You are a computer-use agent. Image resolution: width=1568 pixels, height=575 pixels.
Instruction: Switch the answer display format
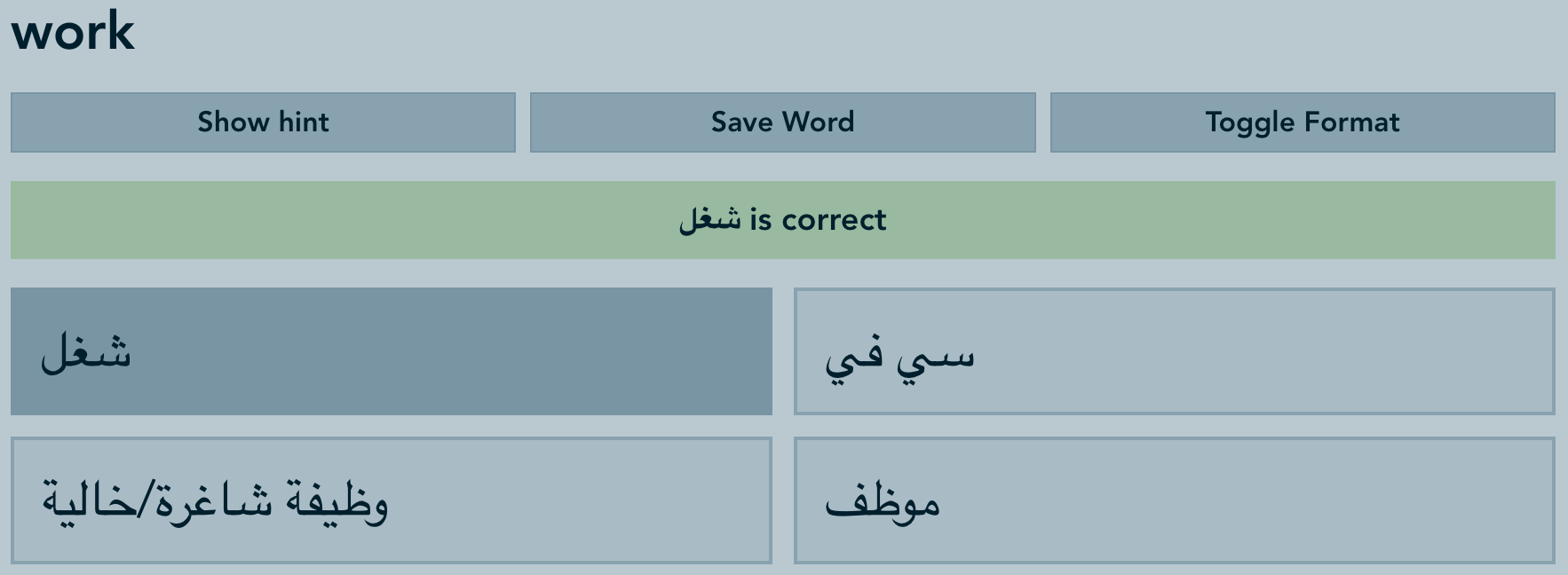pos(1302,122)
